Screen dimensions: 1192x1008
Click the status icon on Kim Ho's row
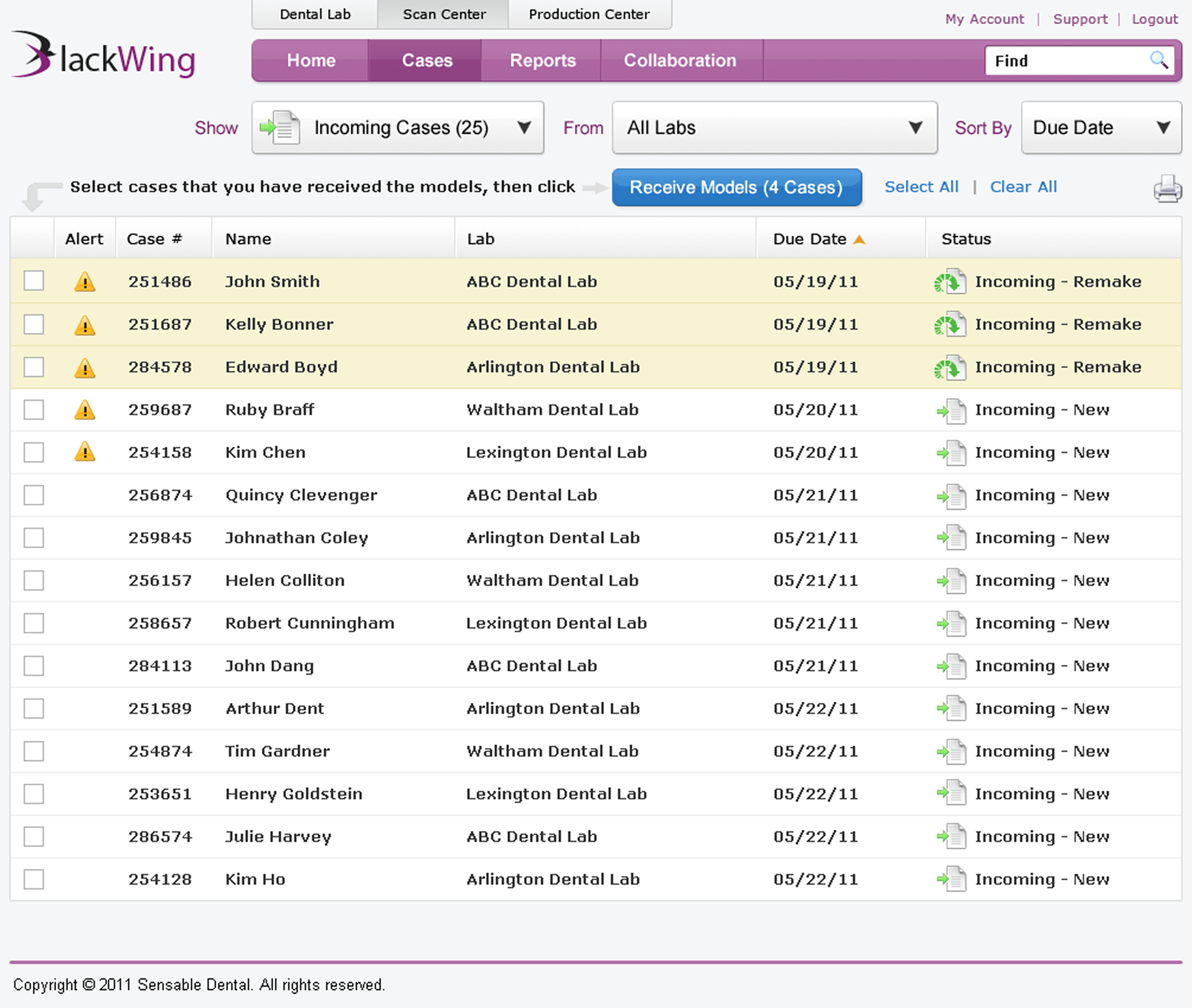951,880
